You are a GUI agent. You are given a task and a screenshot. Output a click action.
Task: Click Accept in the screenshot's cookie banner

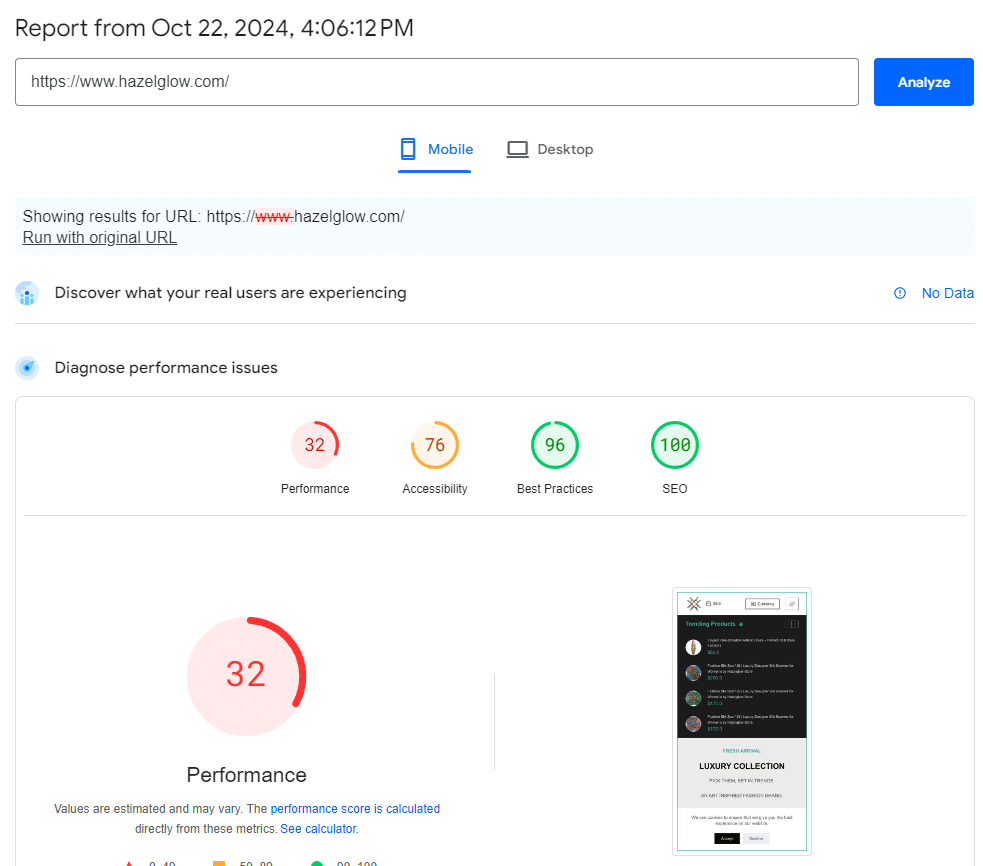727,838
